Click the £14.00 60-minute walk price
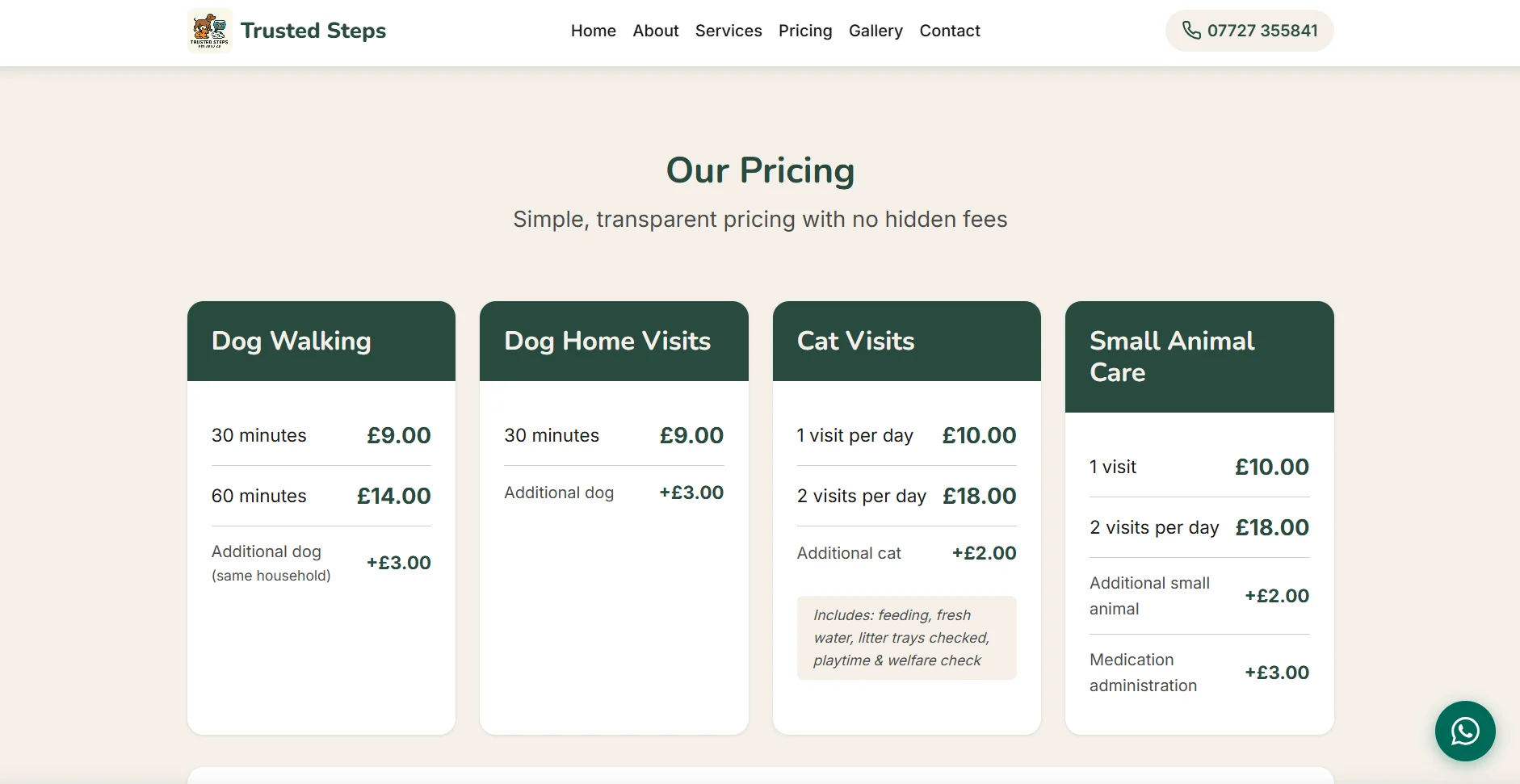1520x784 pixels. point(394,496)
